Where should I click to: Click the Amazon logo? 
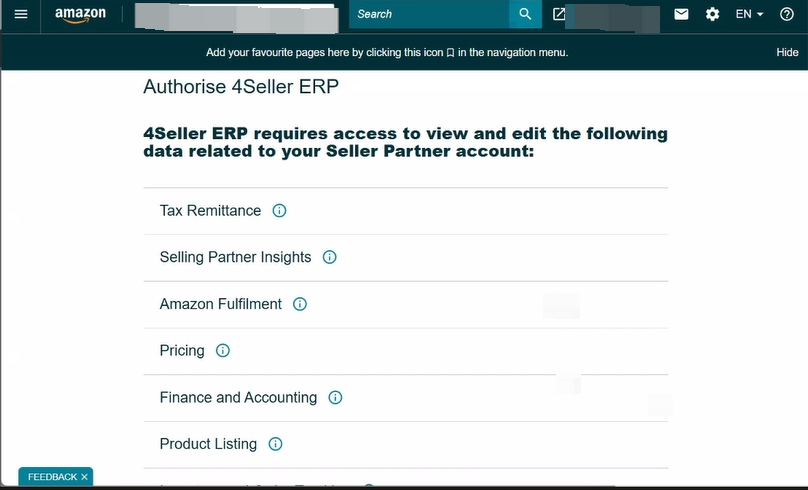pos(80,15)
